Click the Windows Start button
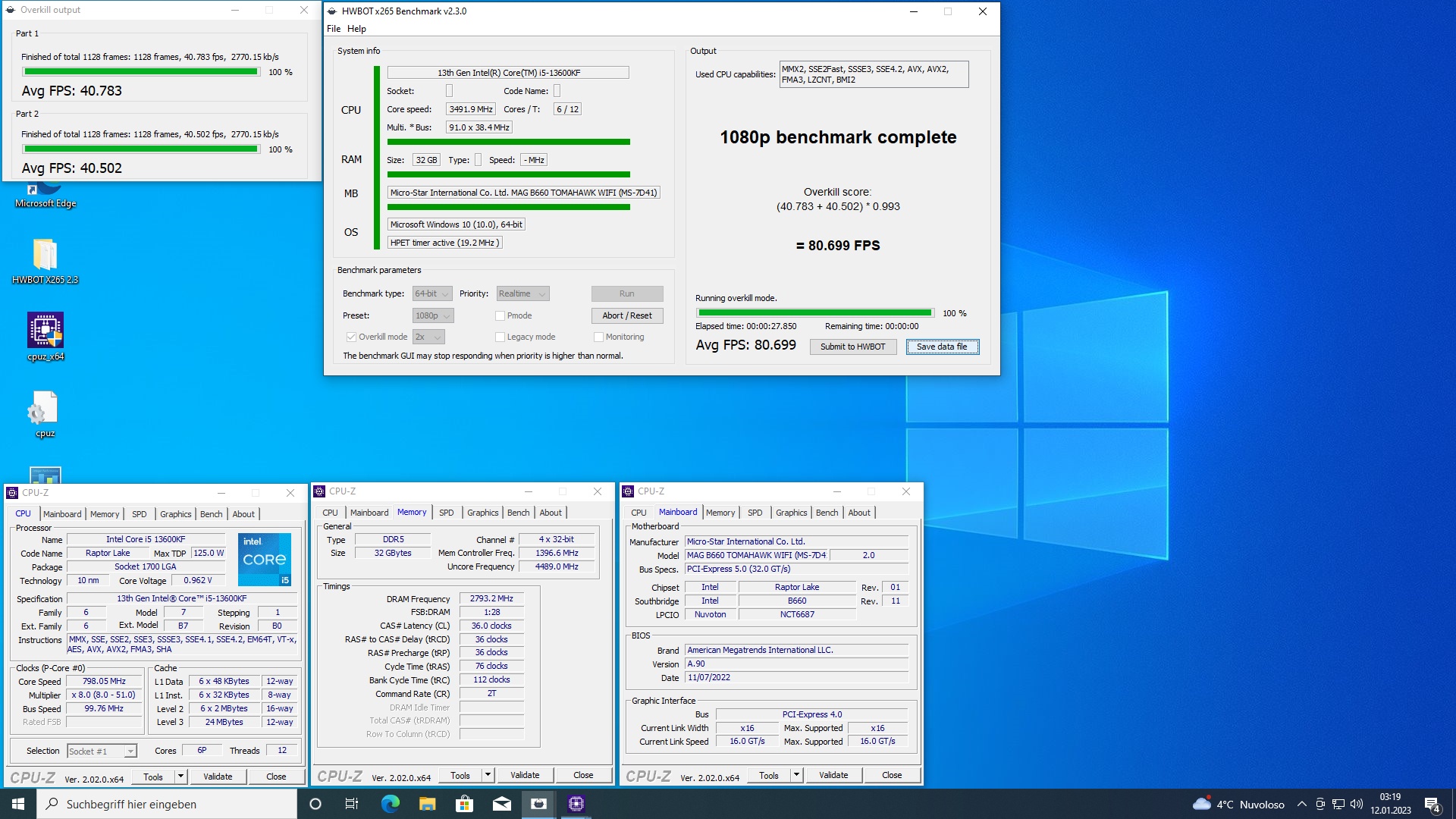Viewport: 1456px width, 819px height. pos(18,804)
